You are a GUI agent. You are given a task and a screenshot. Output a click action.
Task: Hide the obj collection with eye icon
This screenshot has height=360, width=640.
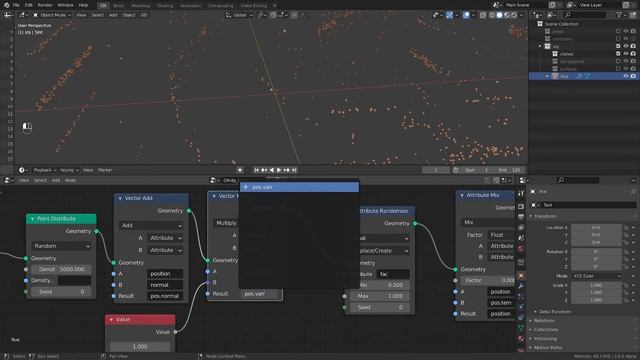point(626,46)
